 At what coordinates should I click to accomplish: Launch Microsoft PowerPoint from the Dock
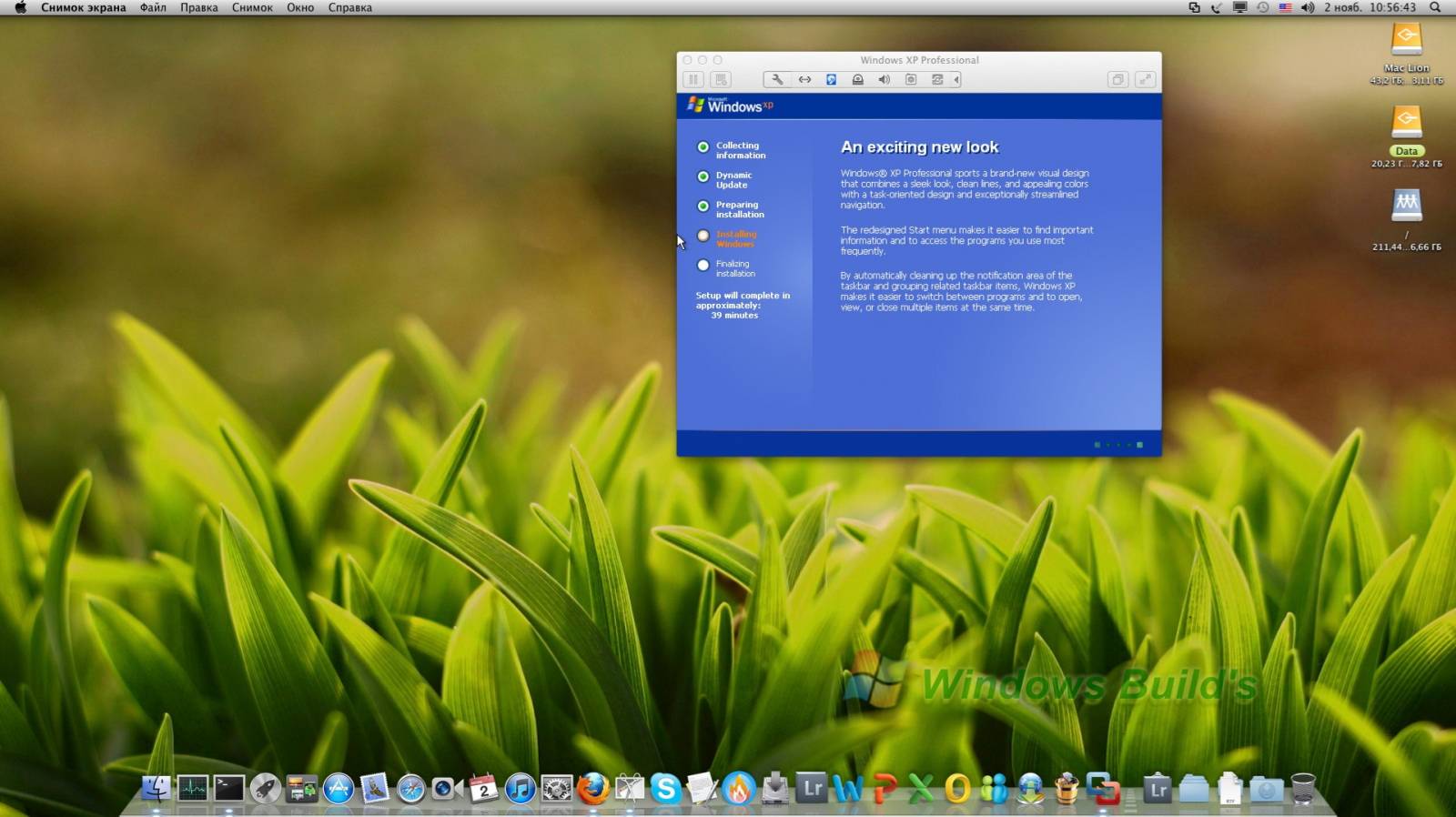click(884, 788)
